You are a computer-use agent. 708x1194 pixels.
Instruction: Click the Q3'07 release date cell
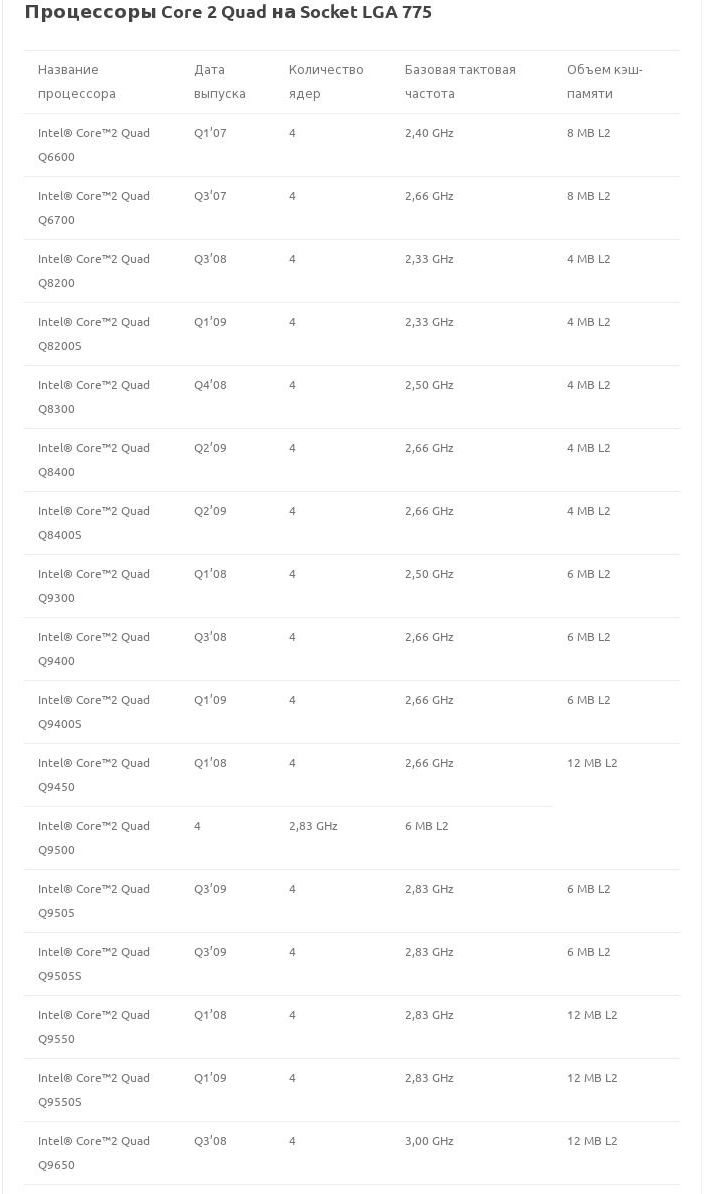210,196
